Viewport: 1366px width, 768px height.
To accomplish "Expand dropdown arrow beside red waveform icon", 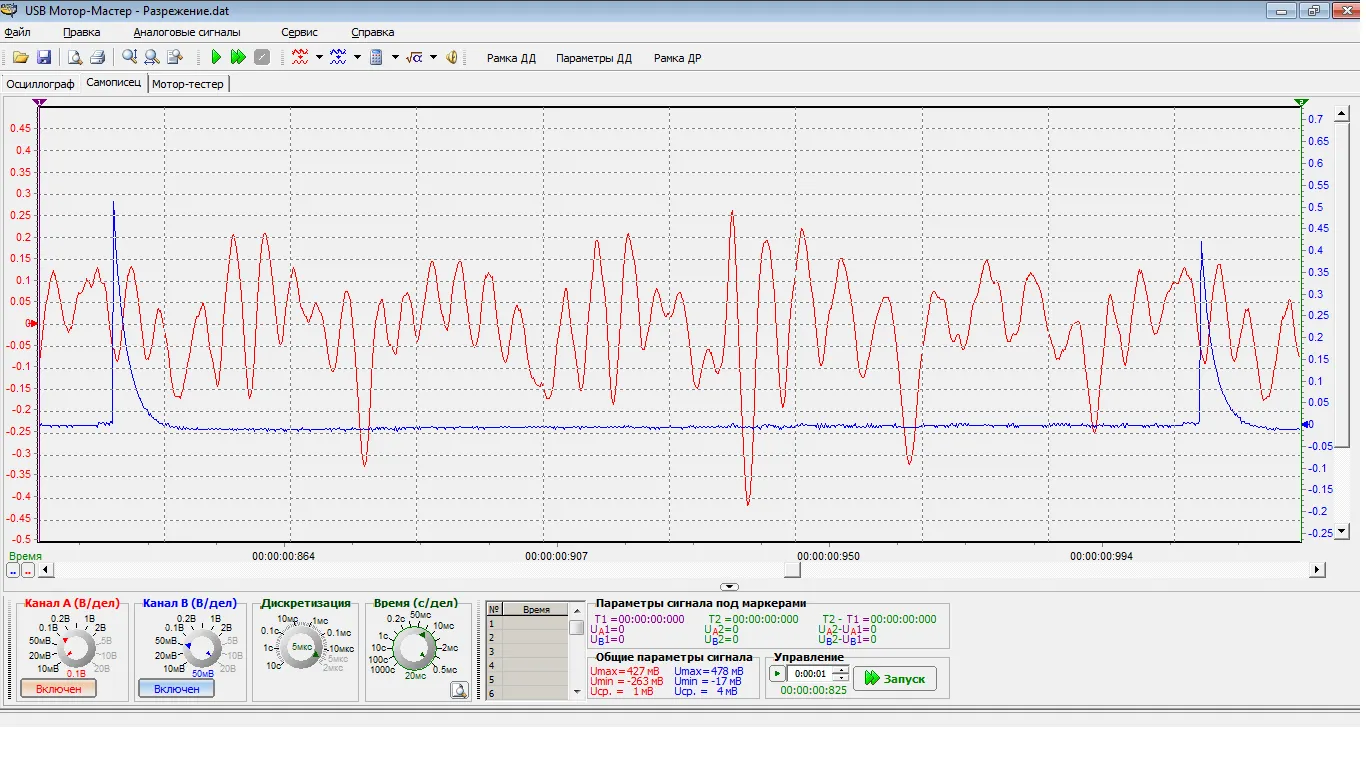I will [319, 58].
